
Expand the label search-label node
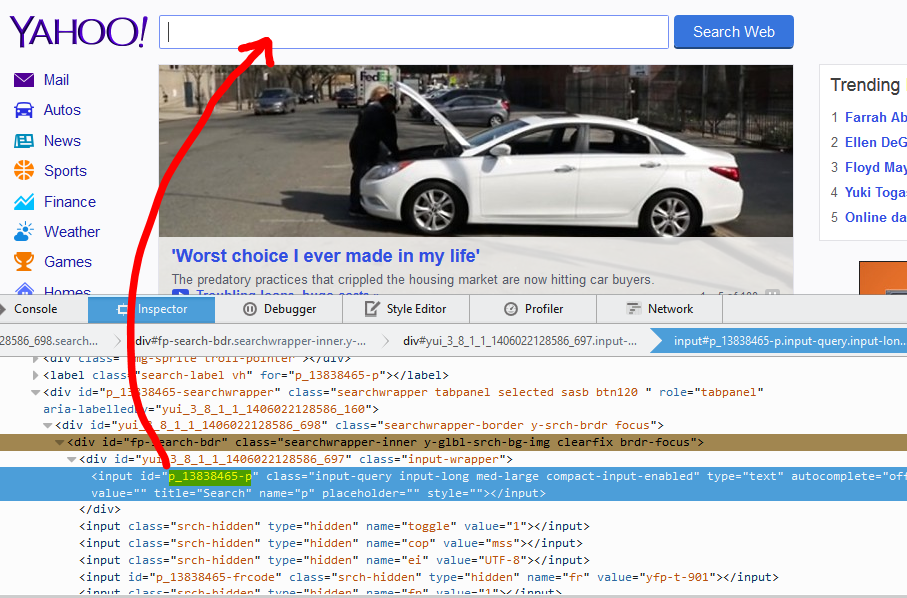[x=36, y=375]
